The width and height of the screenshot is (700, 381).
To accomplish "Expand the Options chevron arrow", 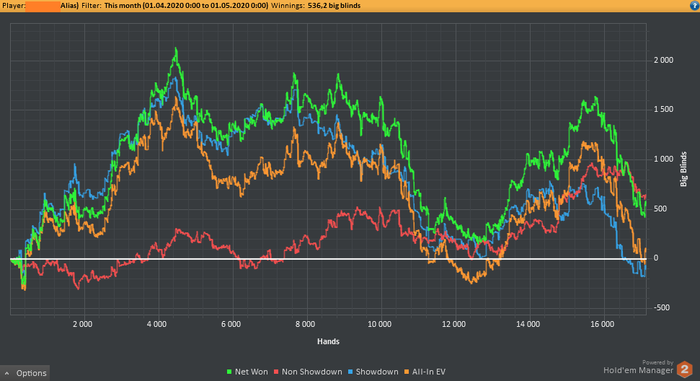I will (7, 373).
